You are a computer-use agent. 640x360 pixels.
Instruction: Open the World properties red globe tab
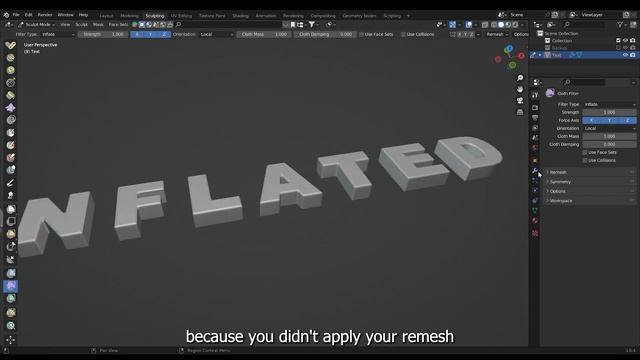(535, 148)
